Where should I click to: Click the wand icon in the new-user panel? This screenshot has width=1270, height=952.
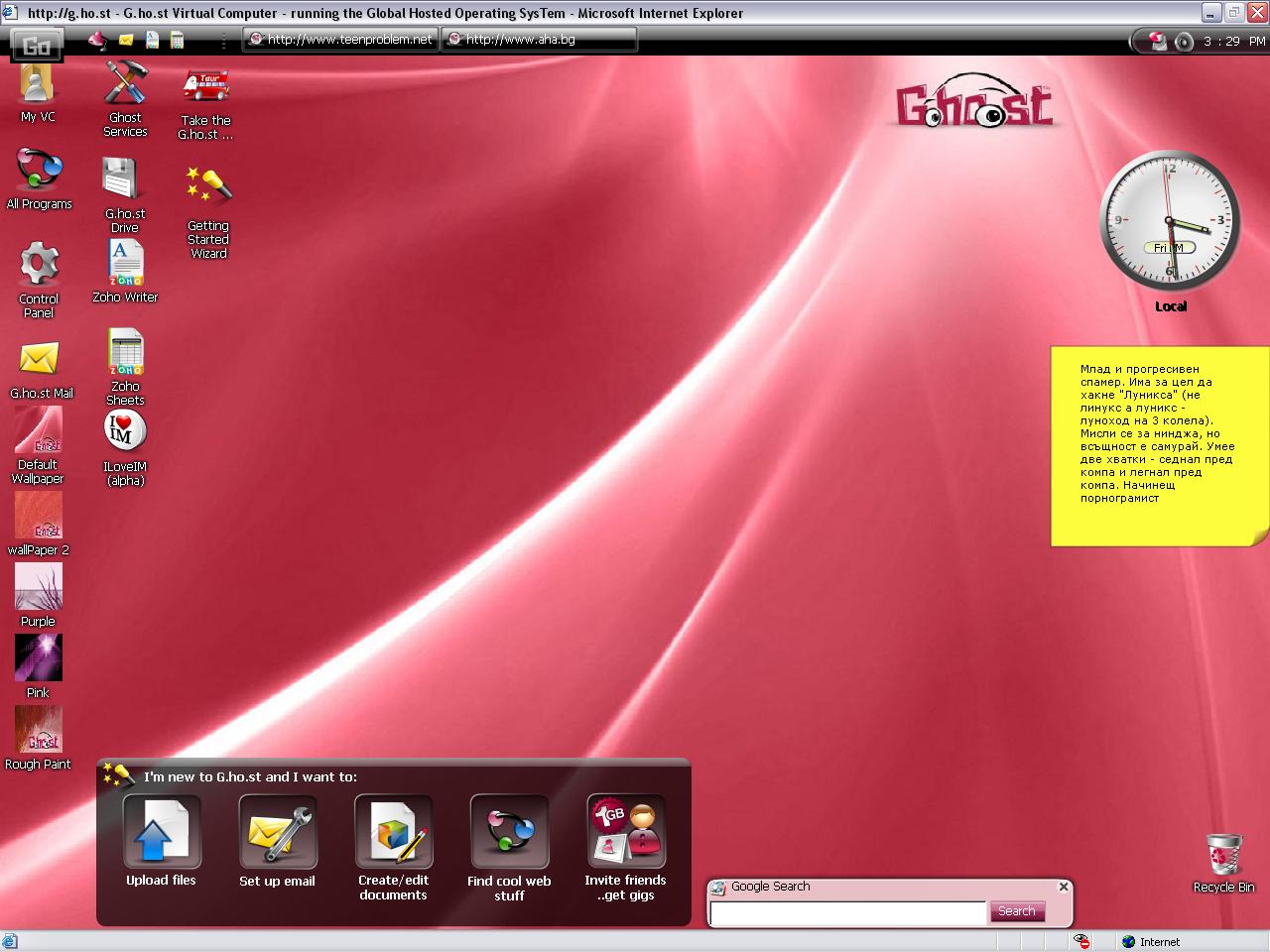118,774
